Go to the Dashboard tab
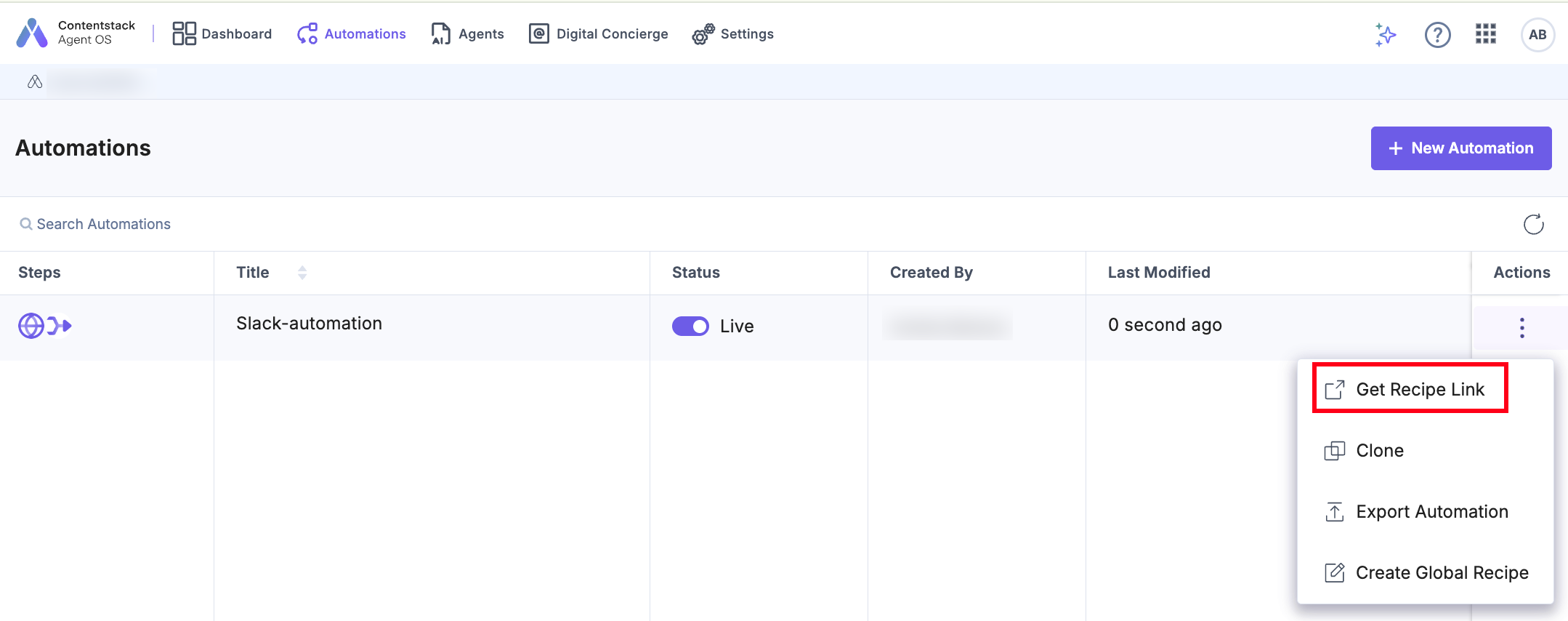 (222, 34)
